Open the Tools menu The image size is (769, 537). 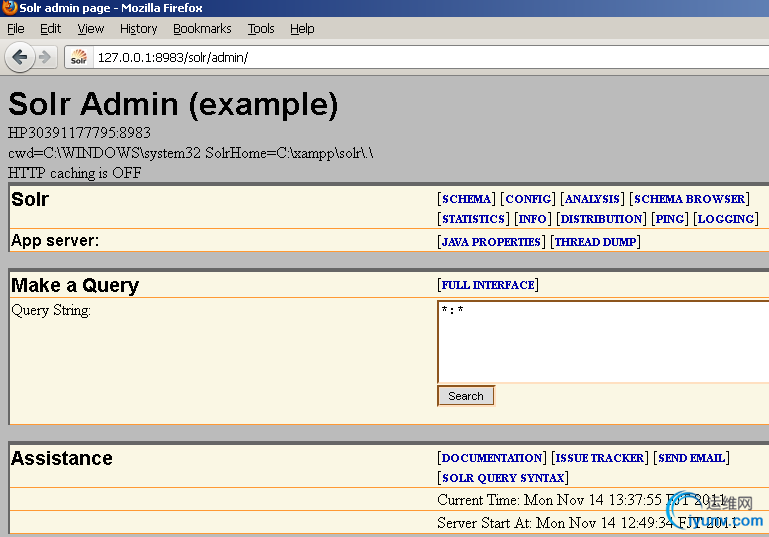click(261, 29)
